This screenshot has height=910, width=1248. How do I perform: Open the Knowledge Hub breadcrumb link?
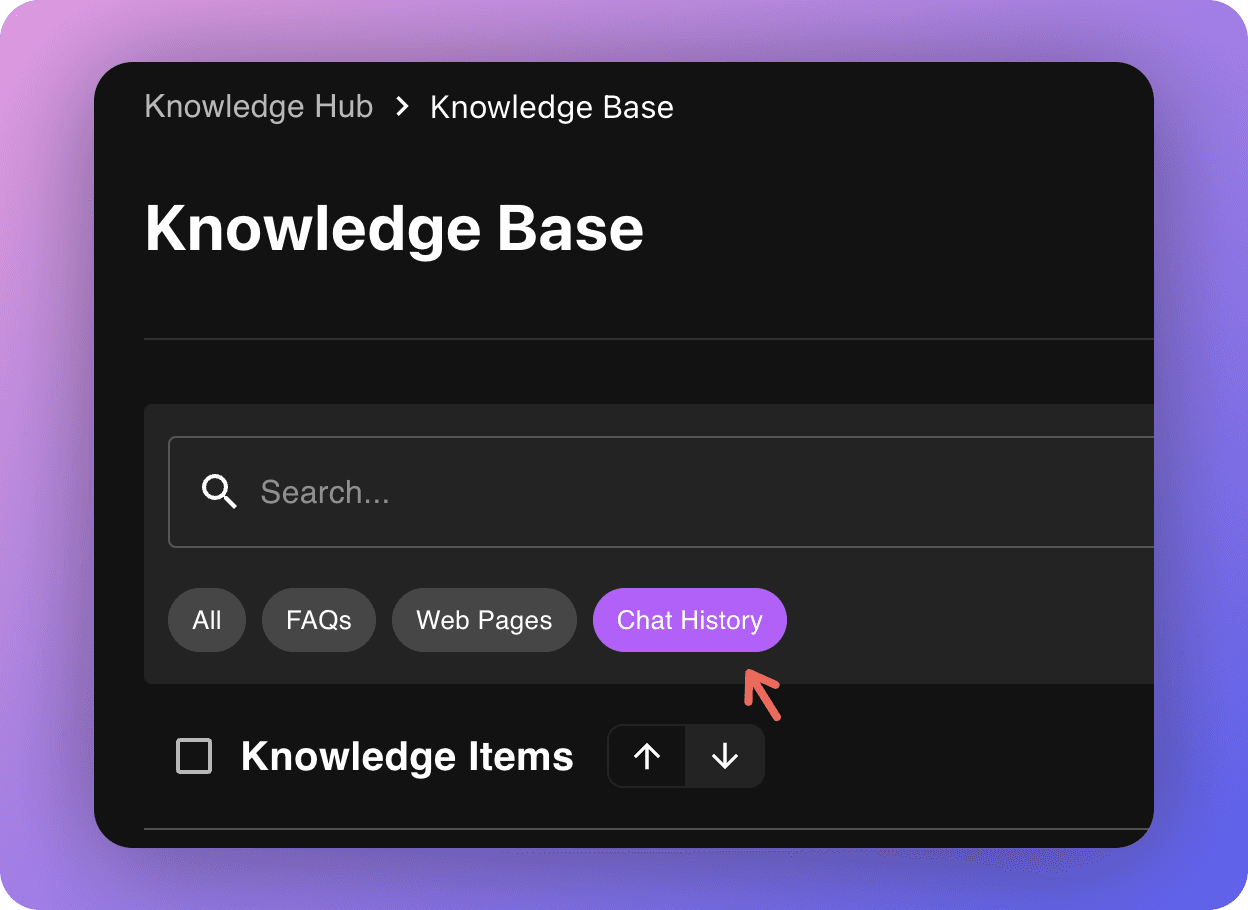[x=259, y=106]
